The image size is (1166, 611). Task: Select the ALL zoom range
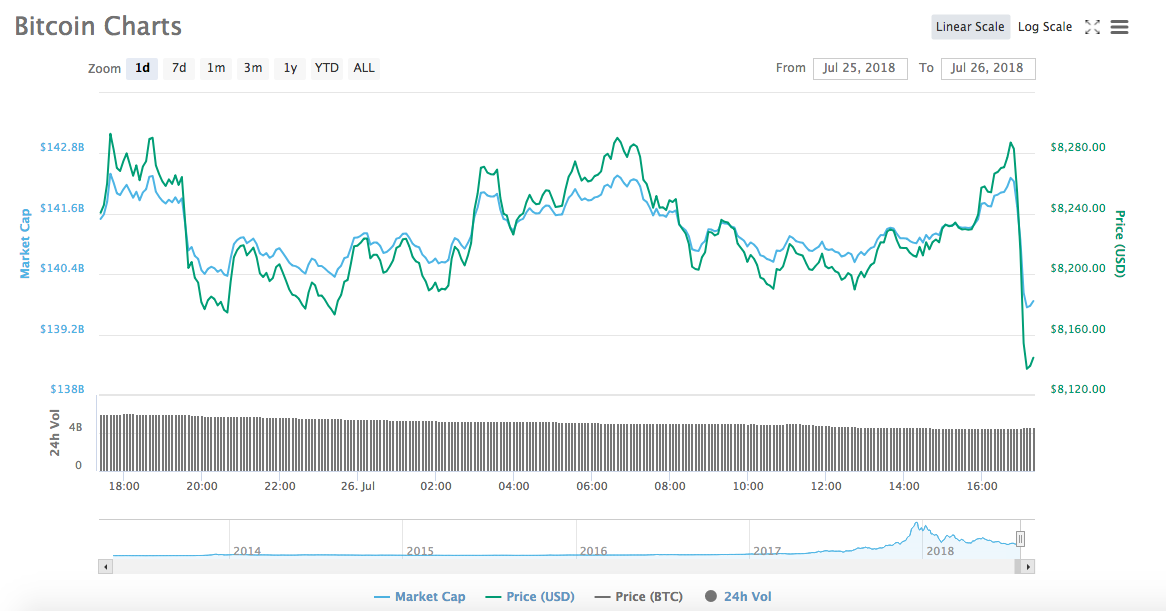pos(364,68)
